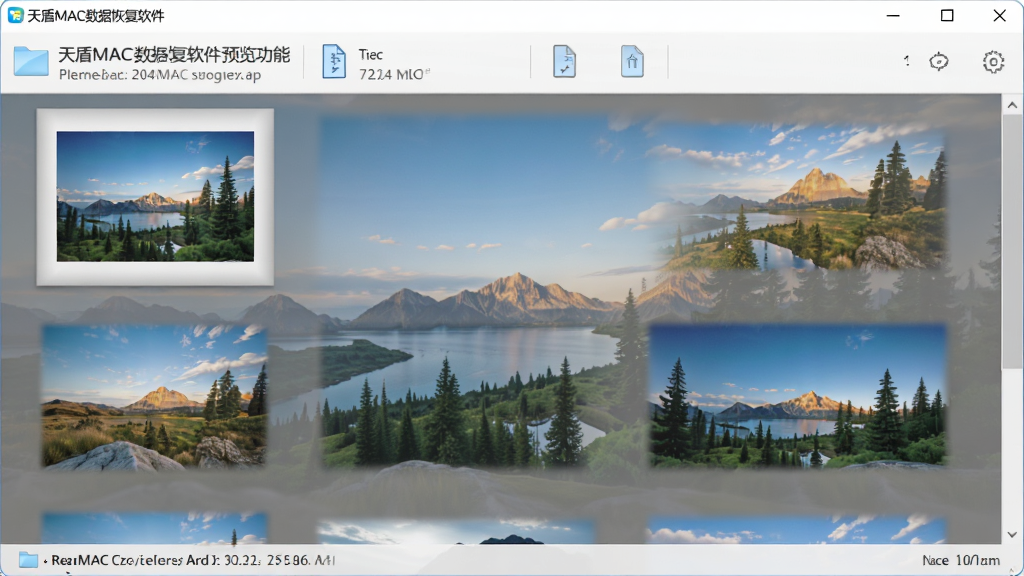Open settings with the gear icon

coord(993,61)
